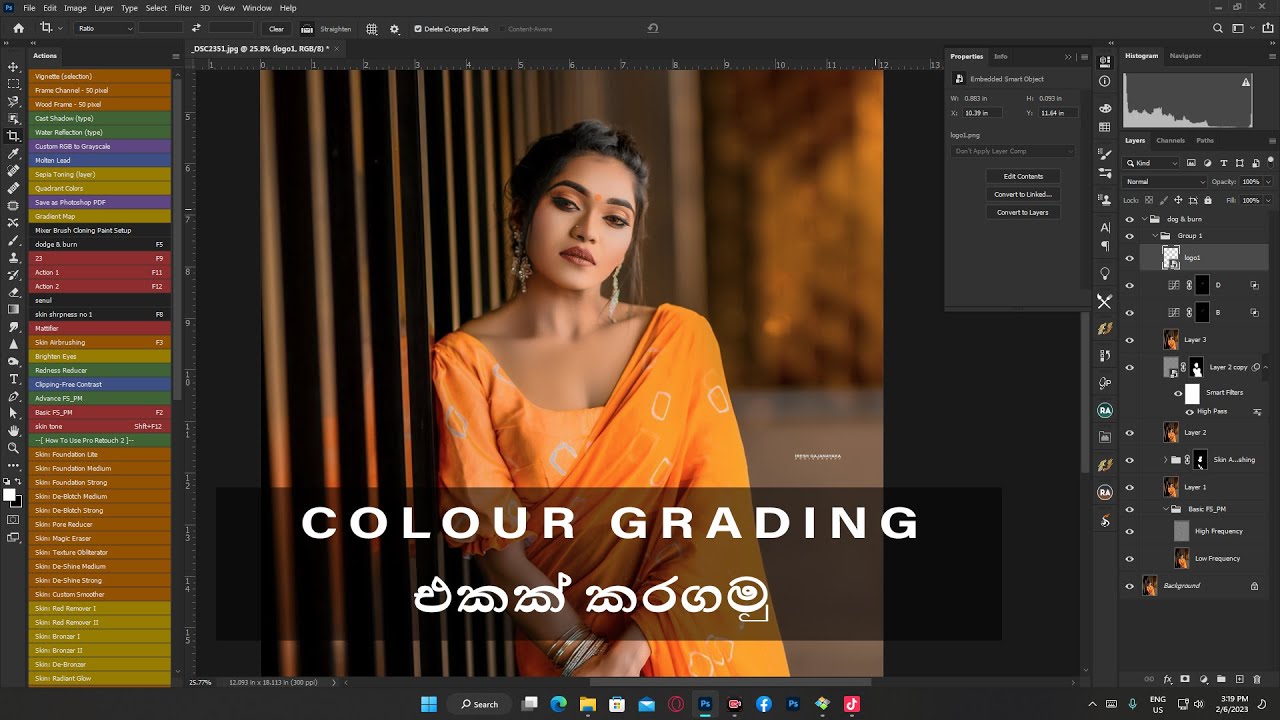
Task: Switch to the Channels tab
Action: point(1170,140)
